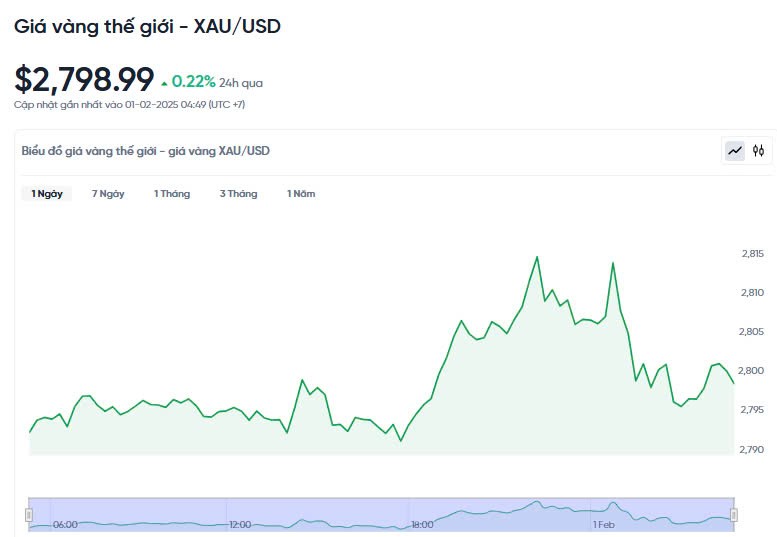
Task: Click the 18:00 navigator time label
Action: (x=422, y=524)
